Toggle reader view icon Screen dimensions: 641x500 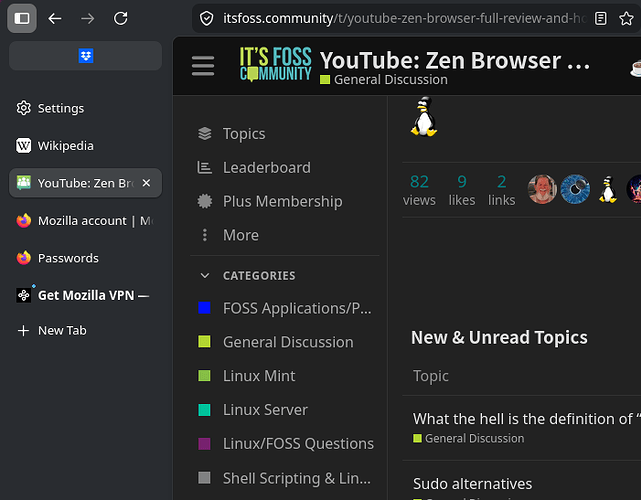[600, 18]
